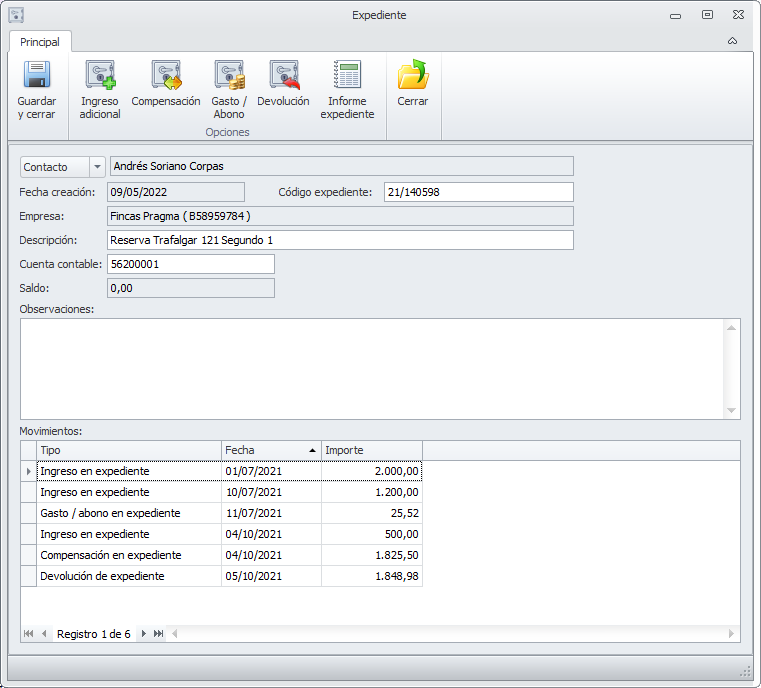Switch to the Principal tab
Viewport: 761px width, 688px height.
[40, 42]
